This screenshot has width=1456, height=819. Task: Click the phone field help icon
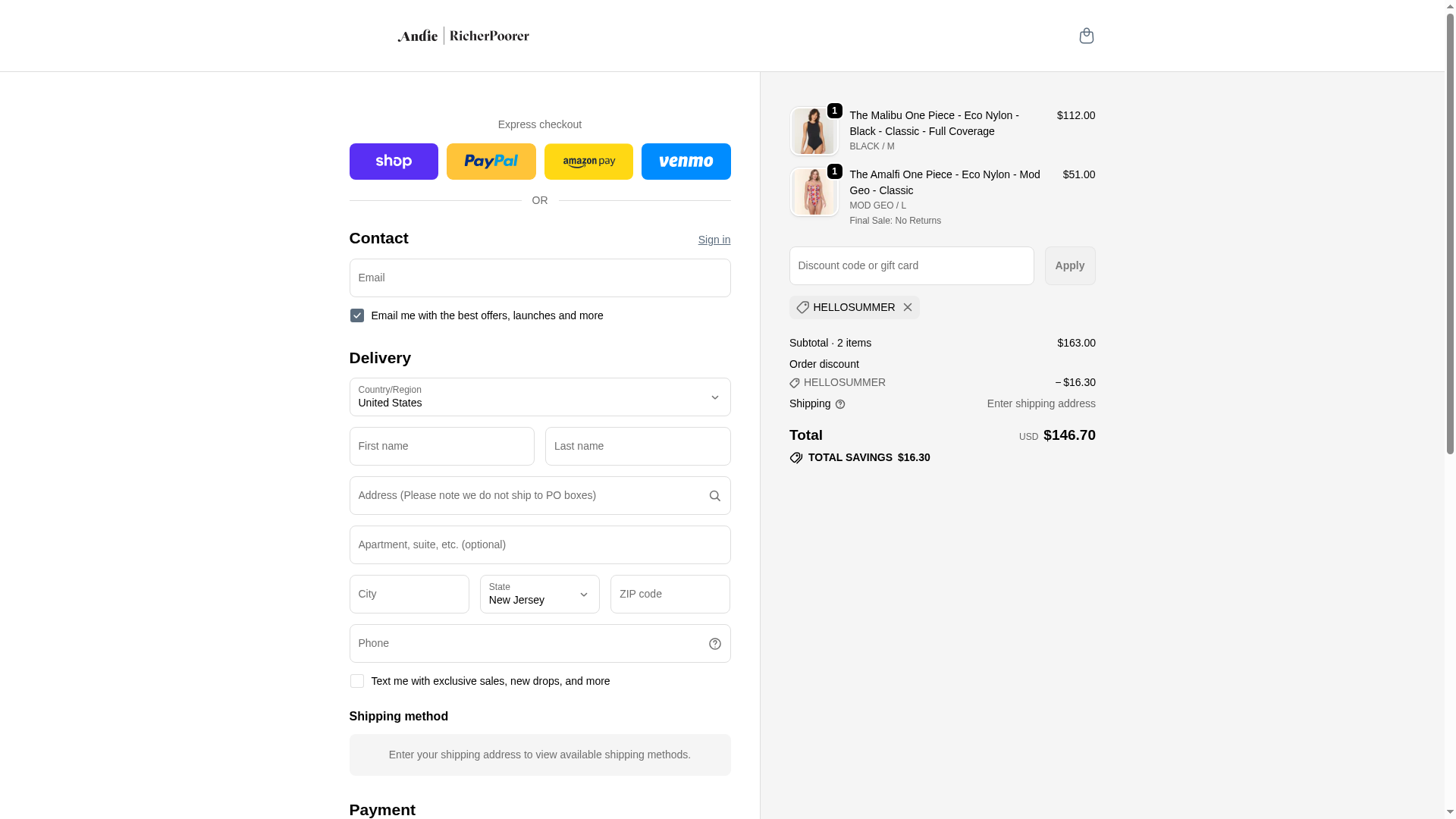[x=714, y=644]
